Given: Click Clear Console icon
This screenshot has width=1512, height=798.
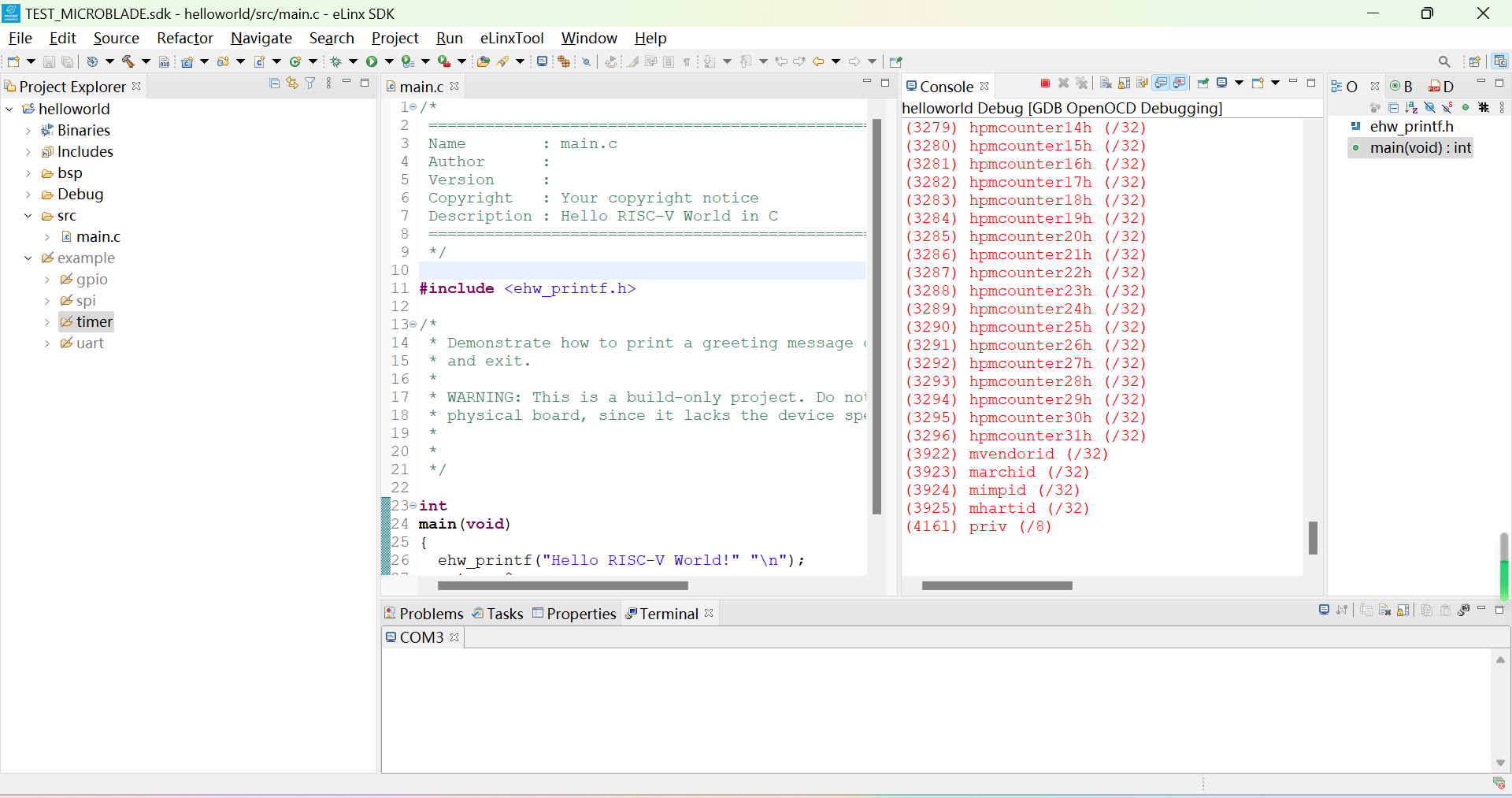Looking at the screenshot, I should 1106,84.
